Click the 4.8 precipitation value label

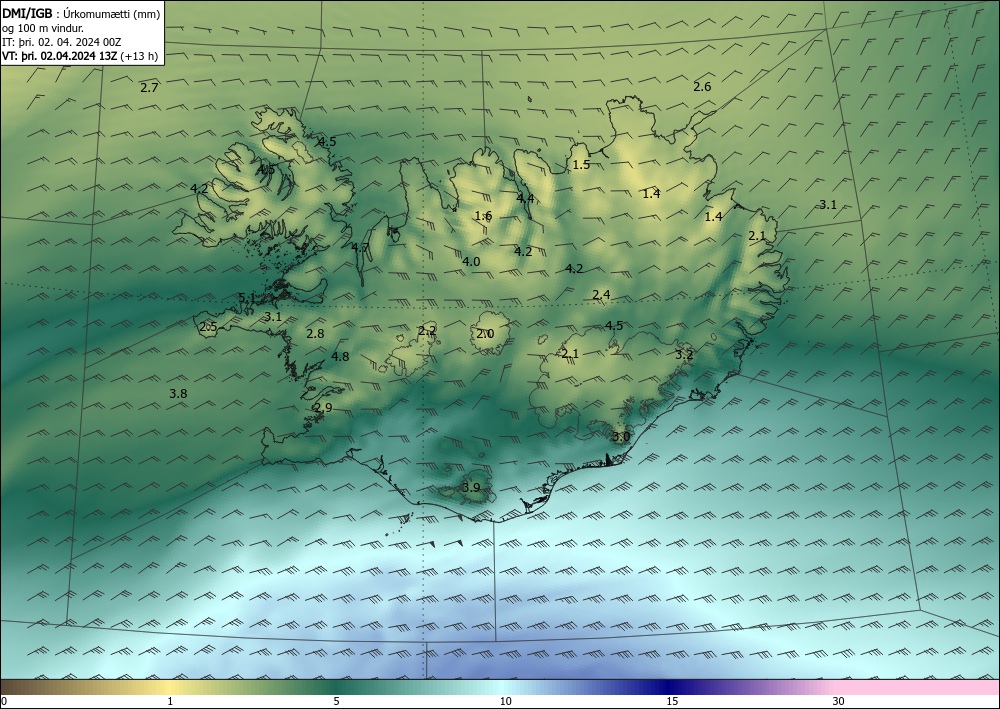pos(341,356)
